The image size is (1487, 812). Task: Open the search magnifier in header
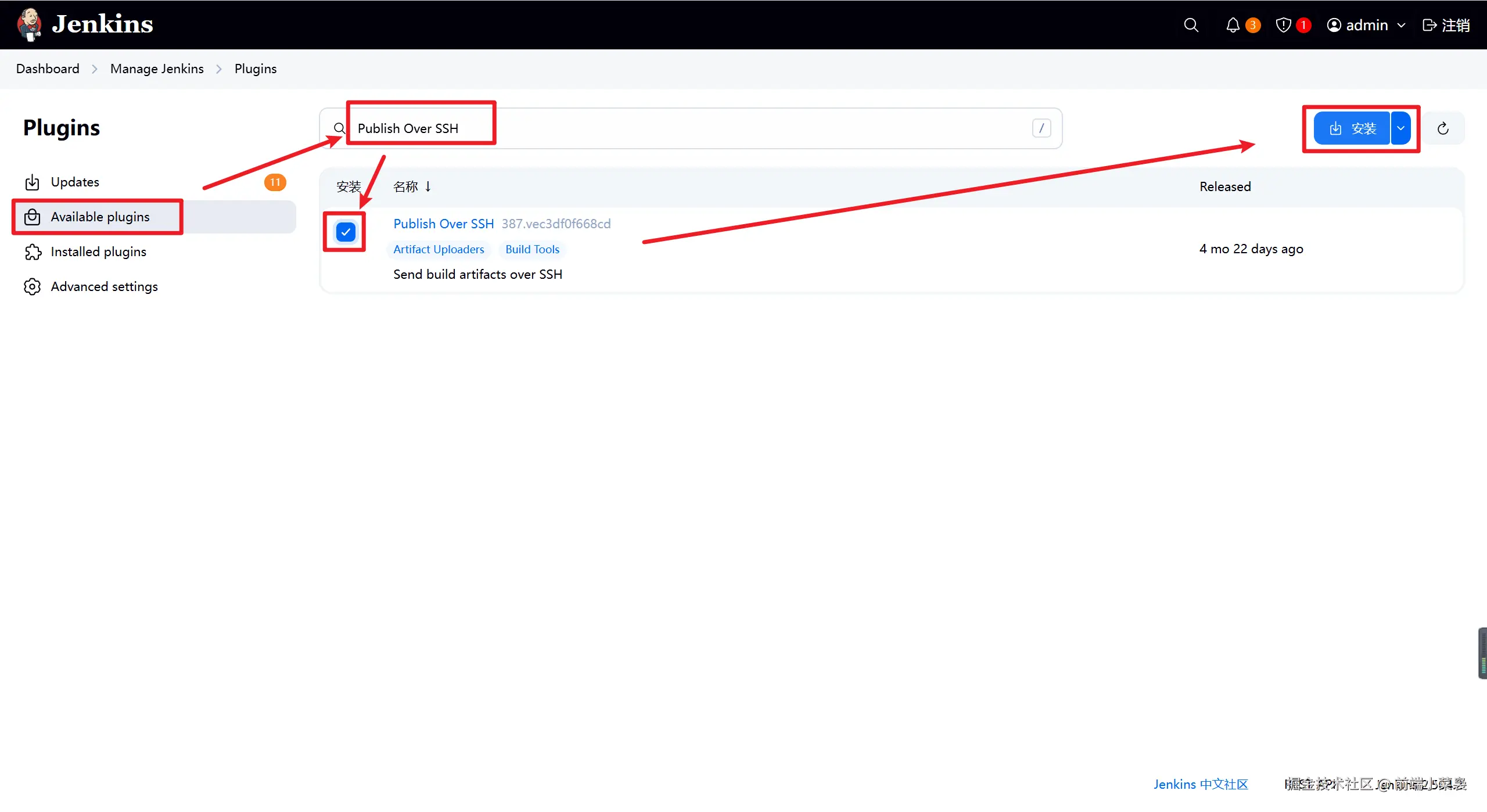(1191, 25)
